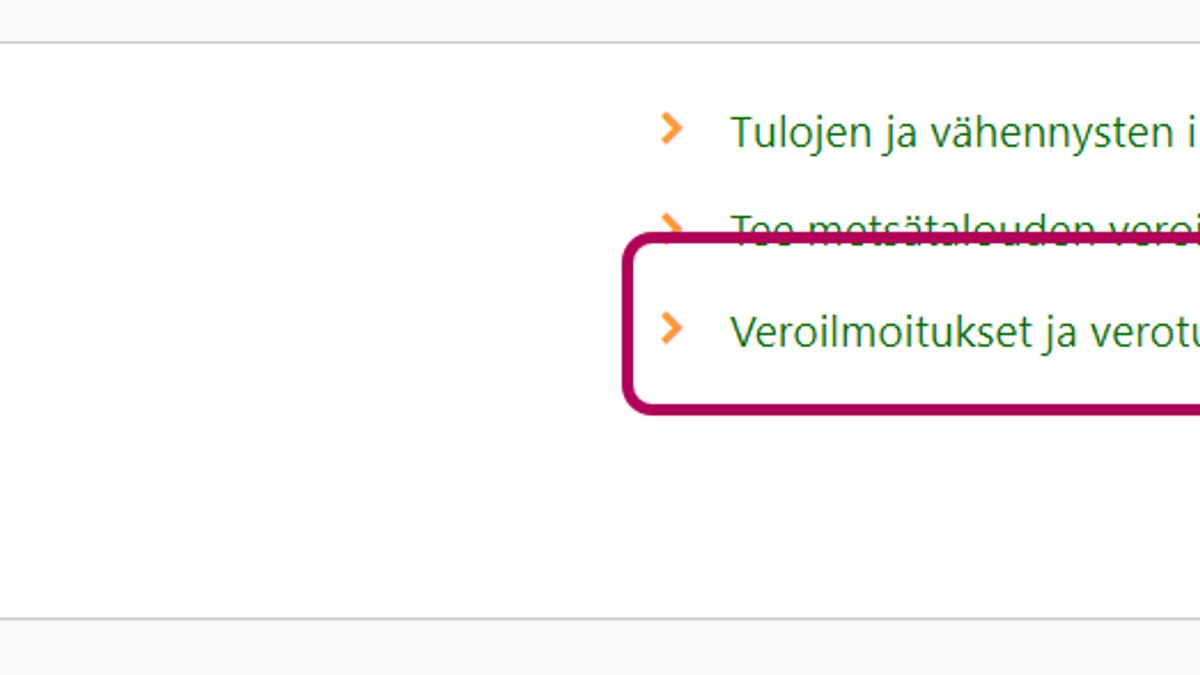Click the orange chevron beside Veroilmoitukset ja verotus
1200x675 pixels.
point(671,327)
